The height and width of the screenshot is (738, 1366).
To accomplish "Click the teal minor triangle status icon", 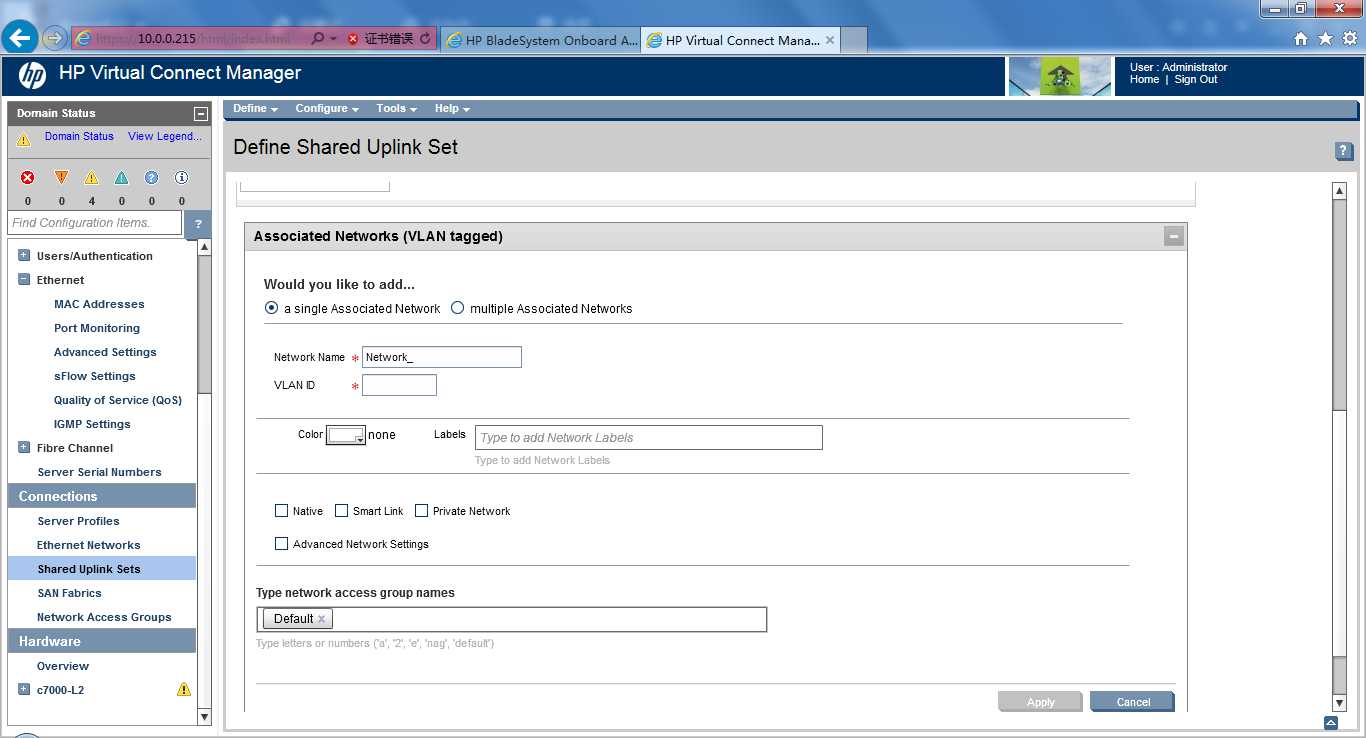I will [x=121, y=177].
